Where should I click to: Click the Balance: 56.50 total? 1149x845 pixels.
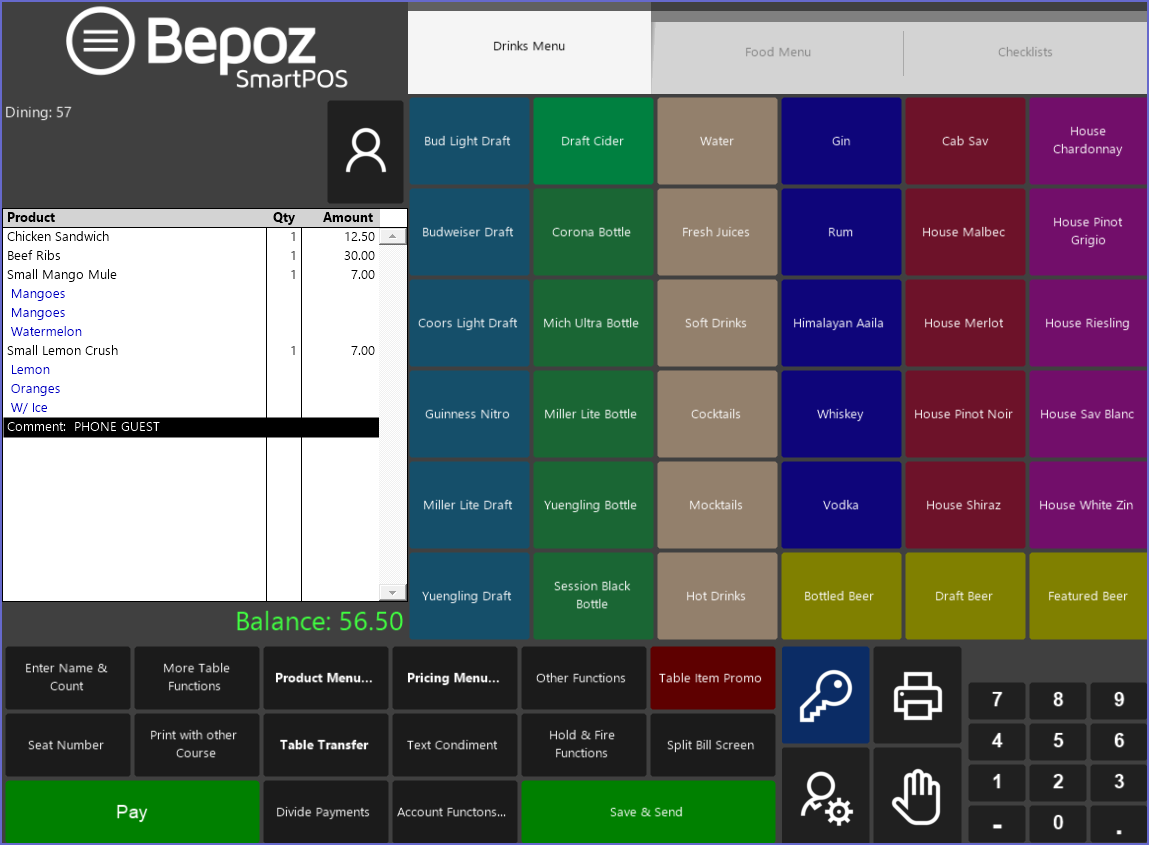[319, 621]
